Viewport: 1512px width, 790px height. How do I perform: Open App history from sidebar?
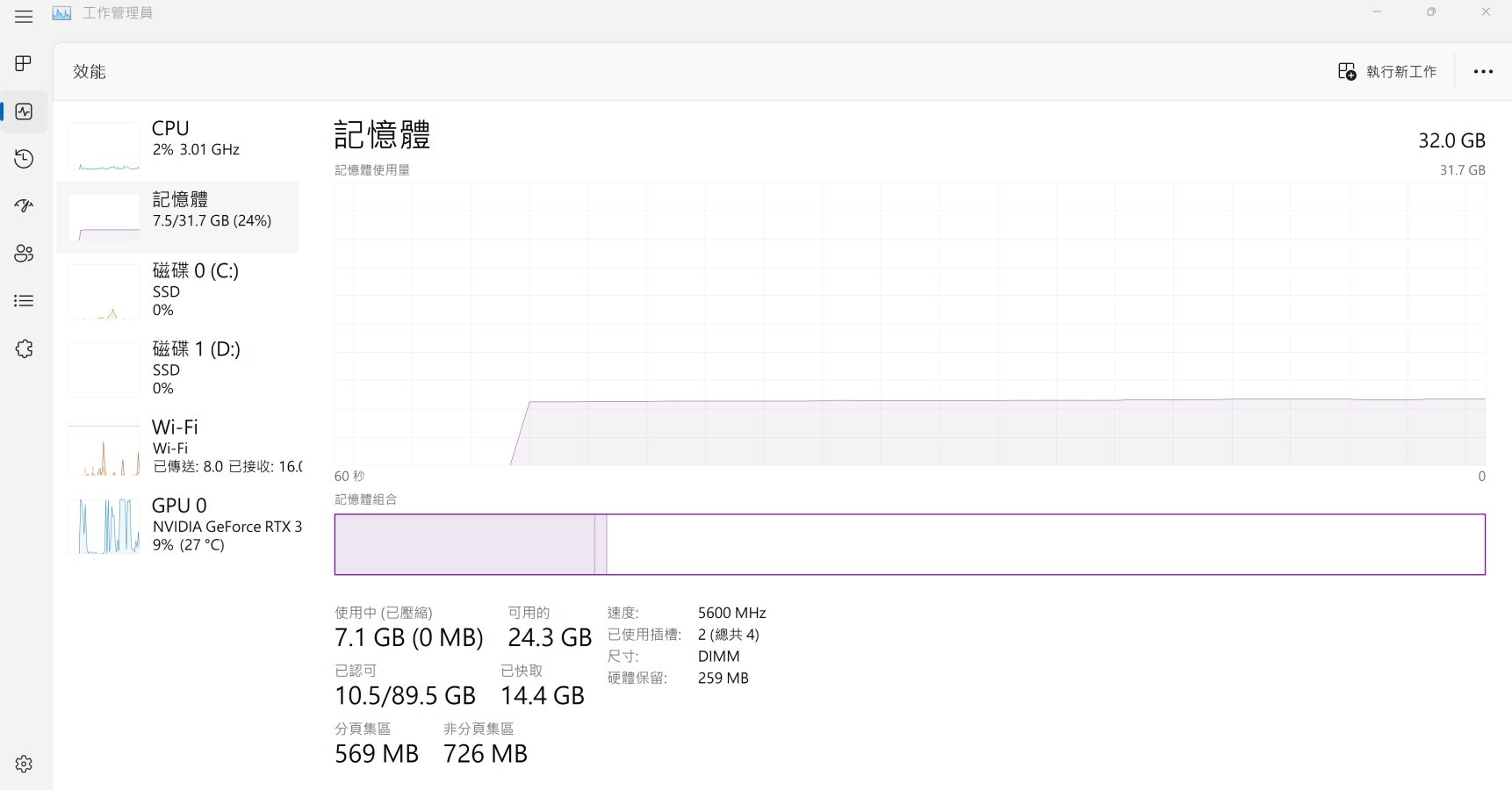point(24,159)
